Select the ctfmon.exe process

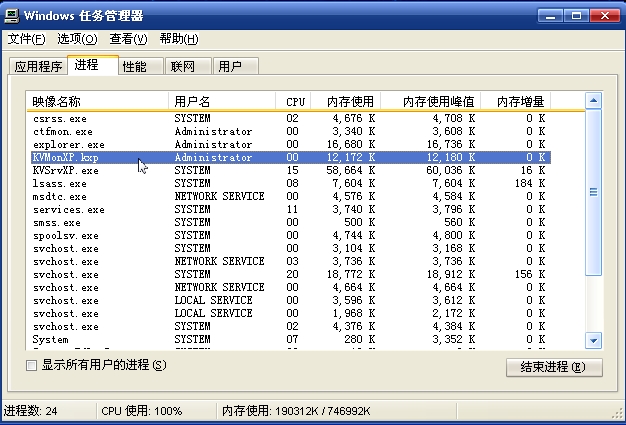pos(289,131)
